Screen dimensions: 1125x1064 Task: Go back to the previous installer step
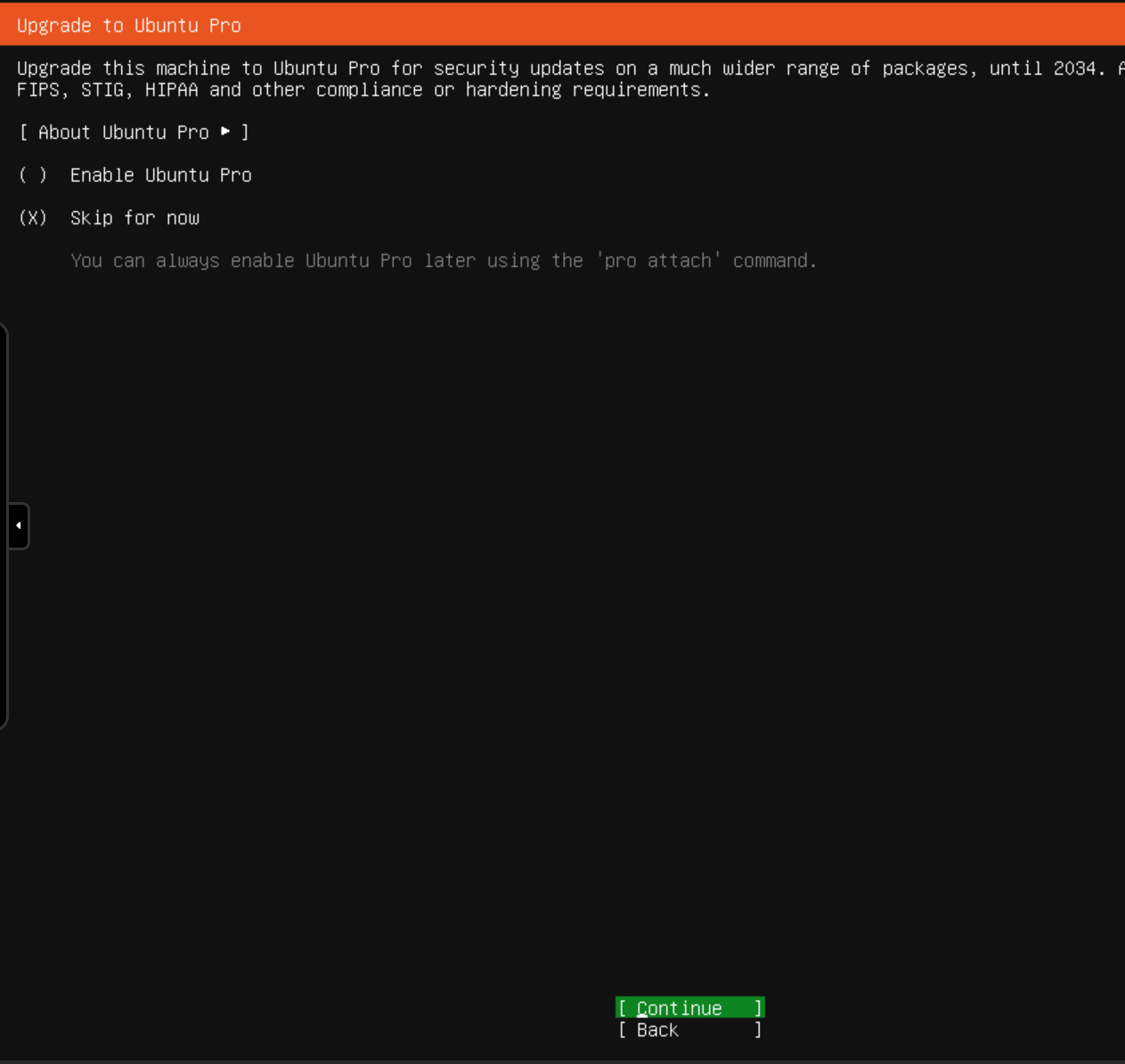689,1029
